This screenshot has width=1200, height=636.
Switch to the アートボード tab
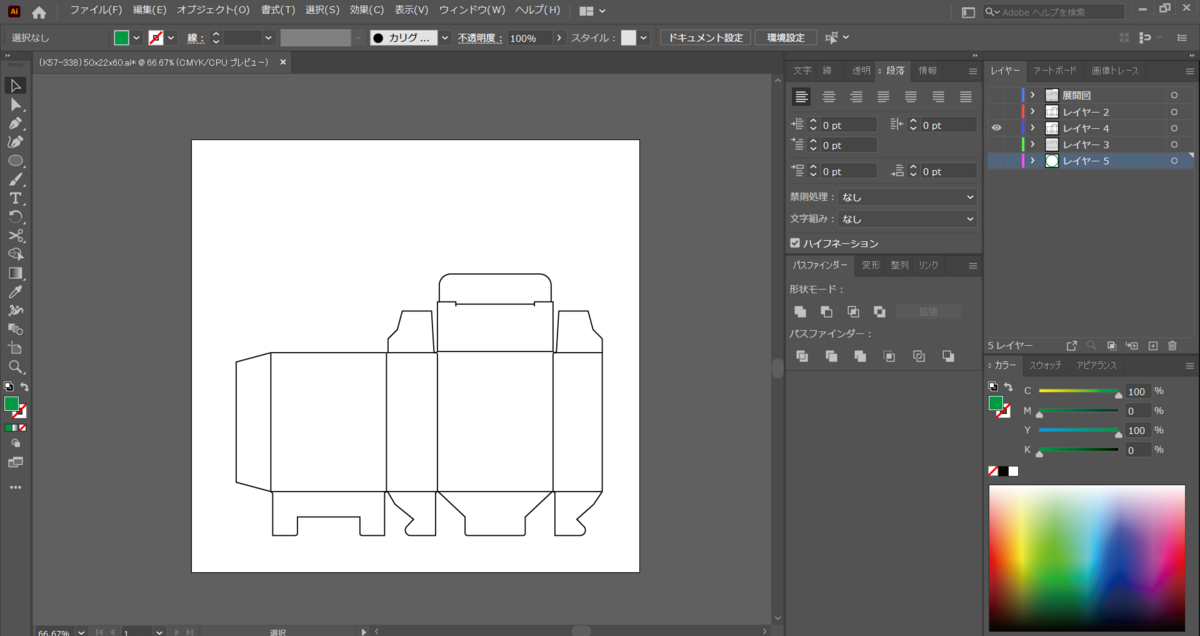pyautogui.click(x=1055, y=71)
